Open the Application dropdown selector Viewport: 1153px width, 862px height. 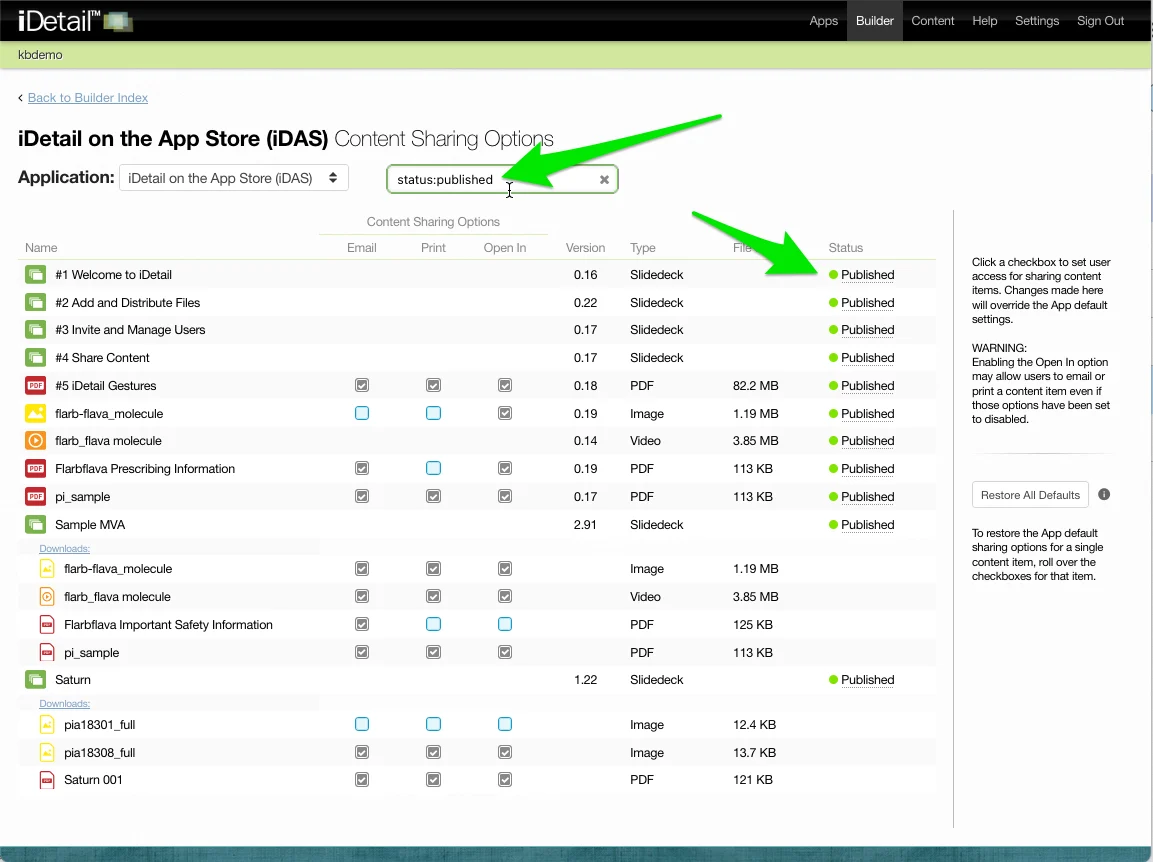click(234, 178)
